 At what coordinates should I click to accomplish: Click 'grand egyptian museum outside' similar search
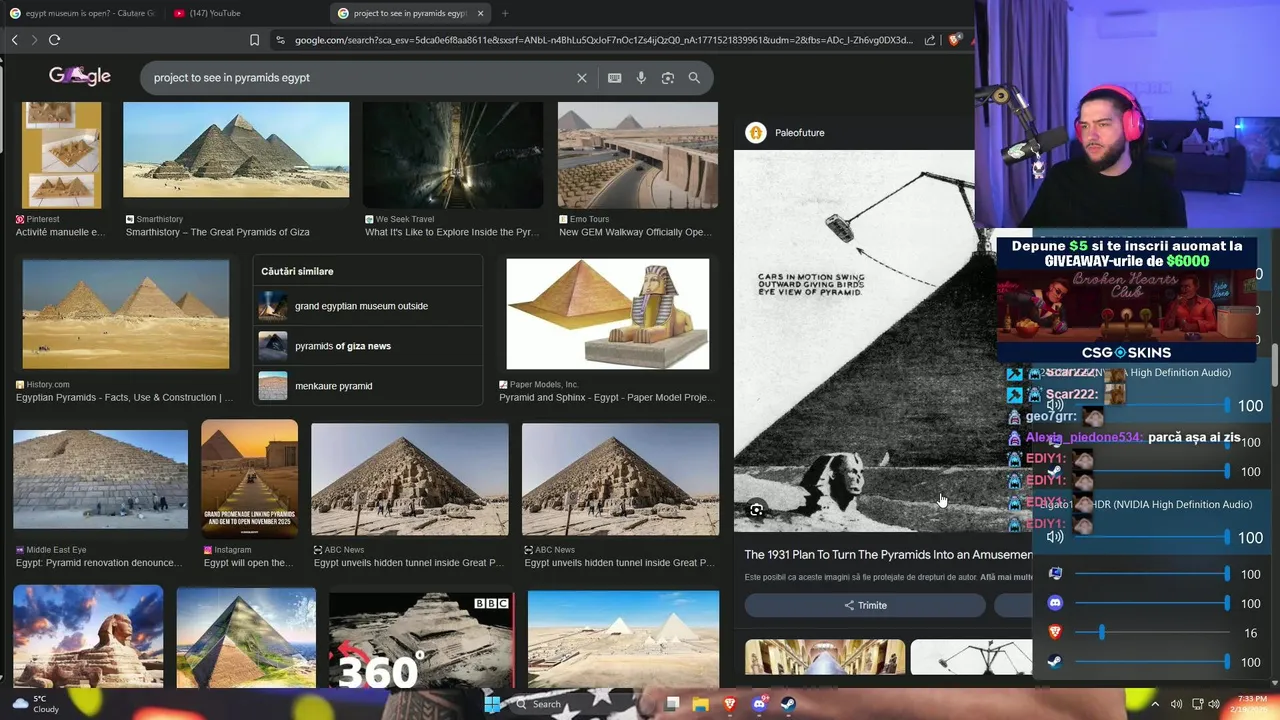click(x=368, y=306)
